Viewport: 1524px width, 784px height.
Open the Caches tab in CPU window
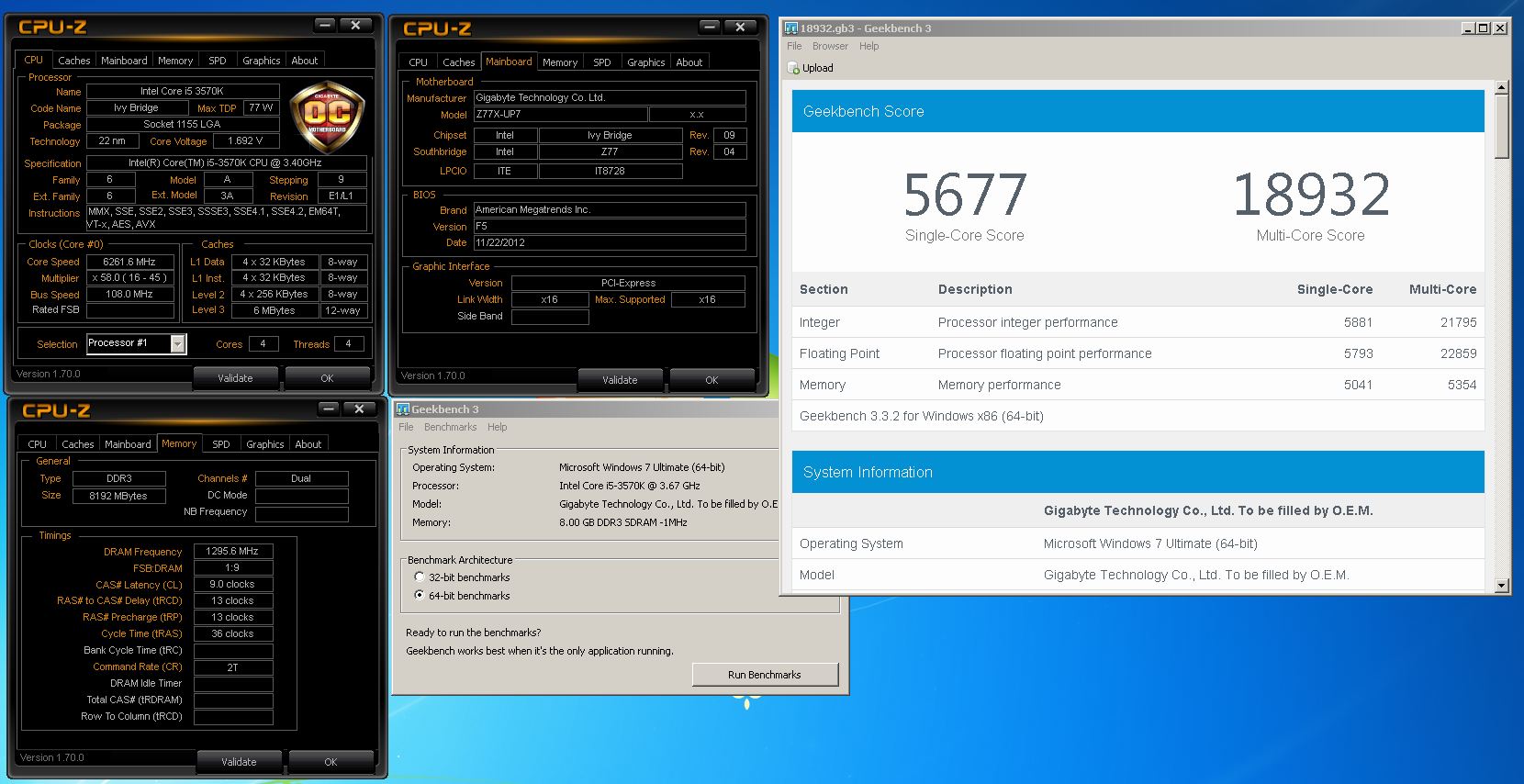[73, 61]
